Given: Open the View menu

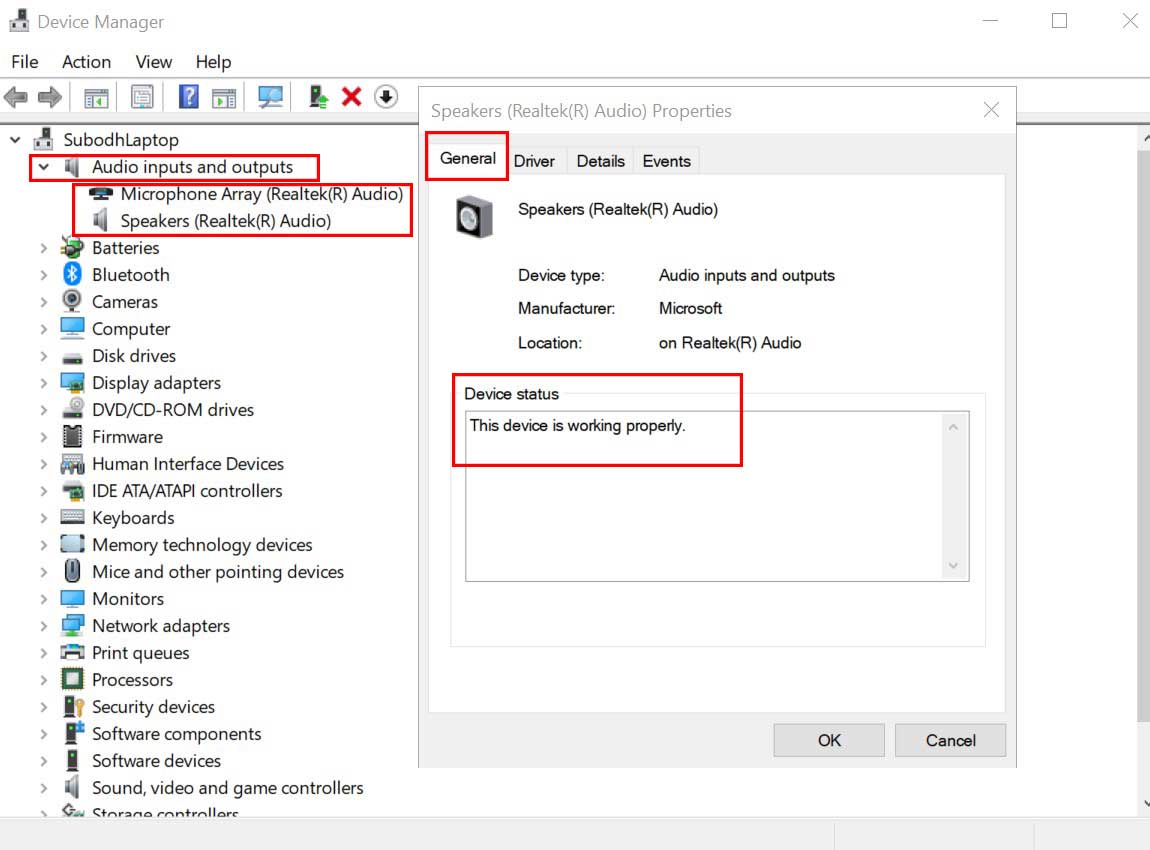Looking at the screenshot, I should click(x=153, y=61).
